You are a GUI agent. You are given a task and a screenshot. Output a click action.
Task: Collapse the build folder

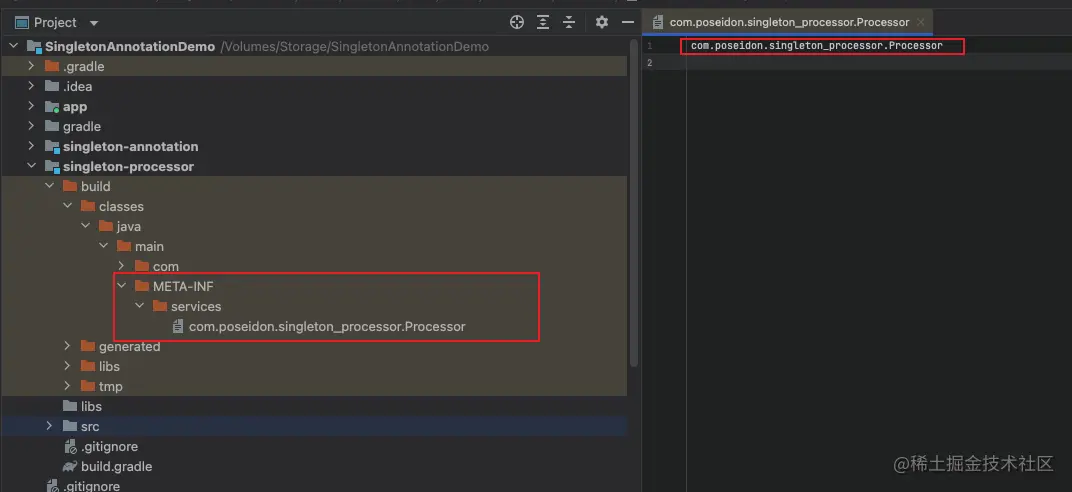(49, 187)
